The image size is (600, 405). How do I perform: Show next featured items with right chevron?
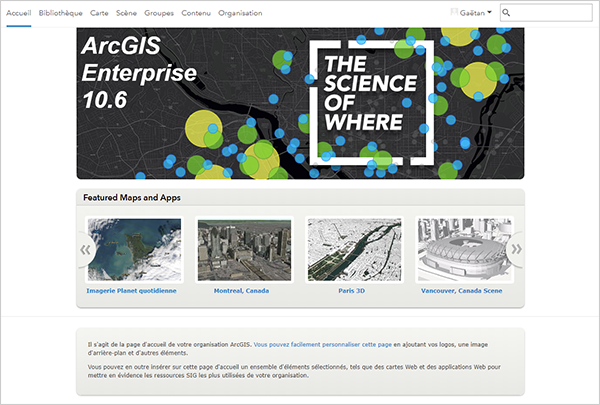click(x=516, y=249)
